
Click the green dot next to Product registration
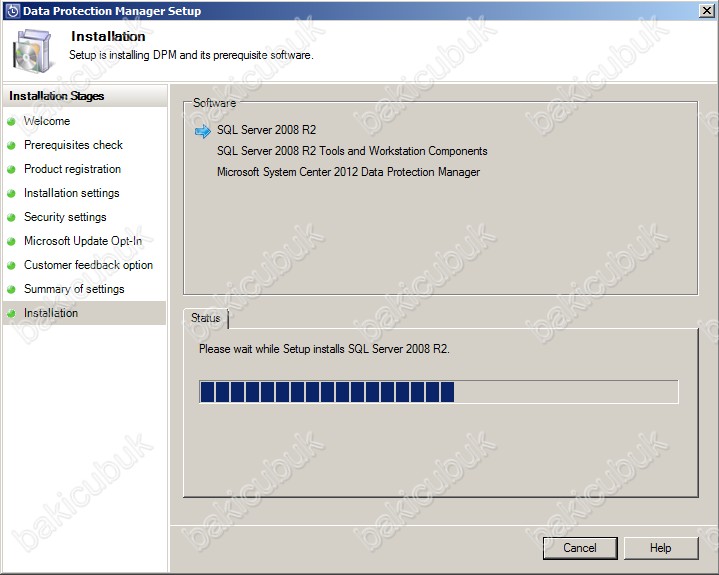coord(11,169)
